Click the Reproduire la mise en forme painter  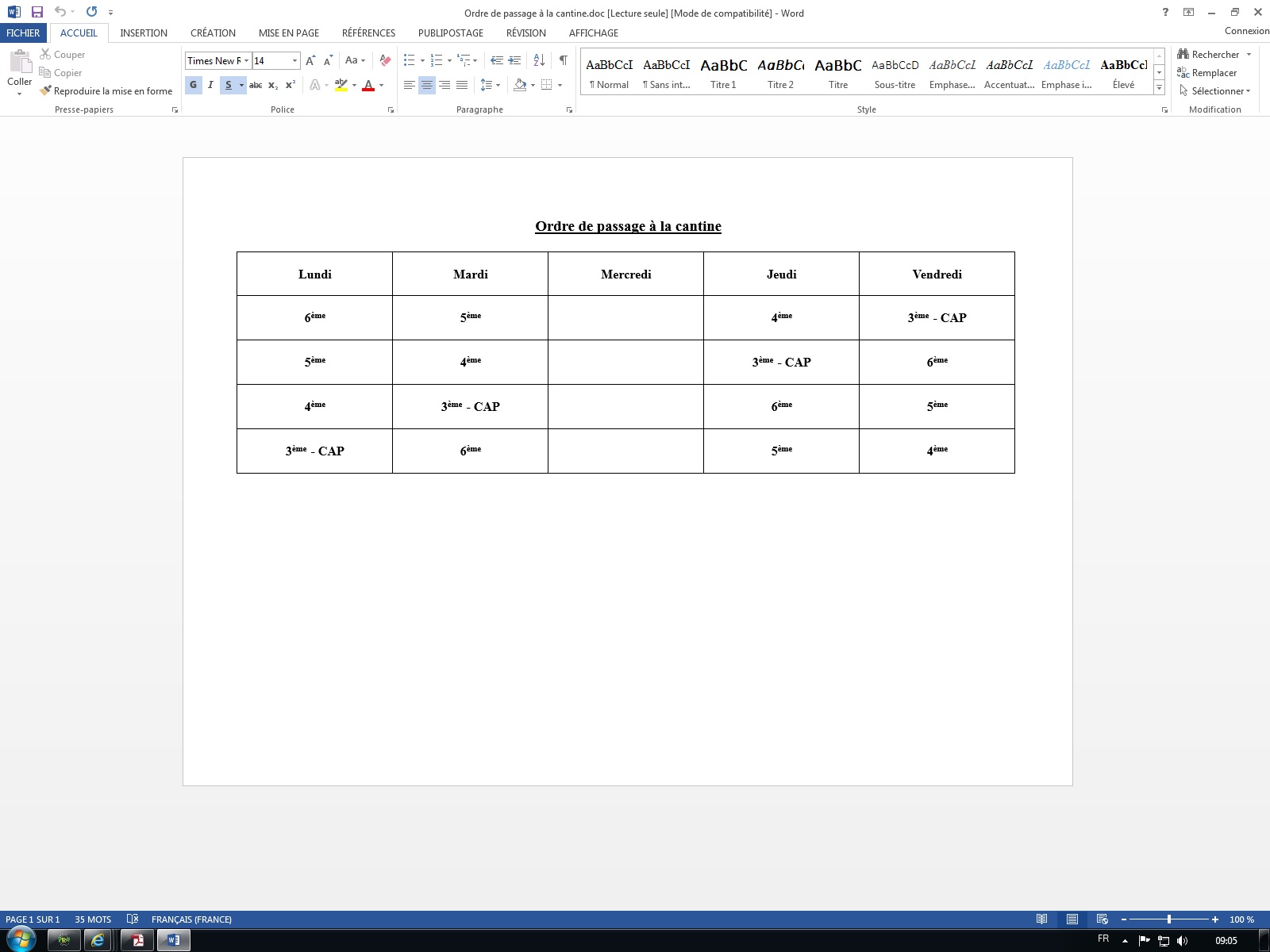tap(106, 91)
